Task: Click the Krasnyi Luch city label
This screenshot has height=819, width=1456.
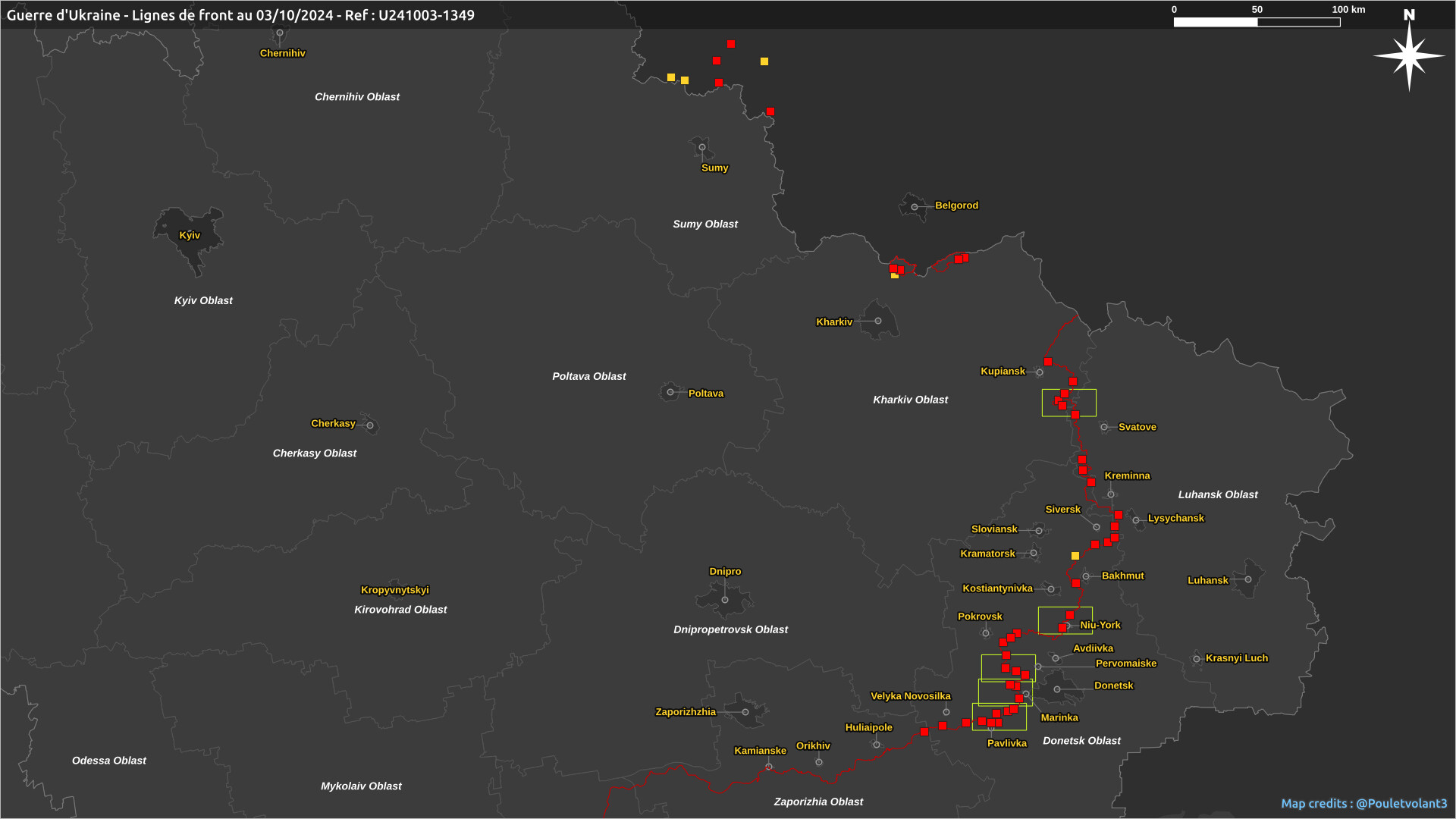Action: (x=1236, y=658)
